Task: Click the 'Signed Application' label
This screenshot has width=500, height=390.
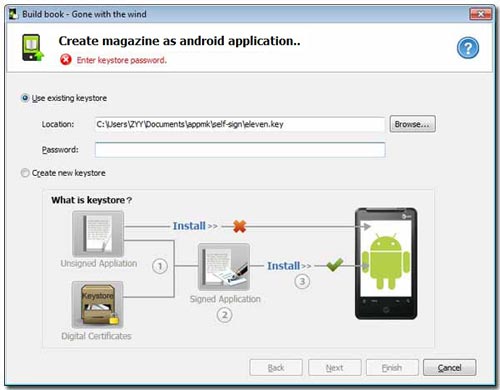Action: (x=225, y=299)
